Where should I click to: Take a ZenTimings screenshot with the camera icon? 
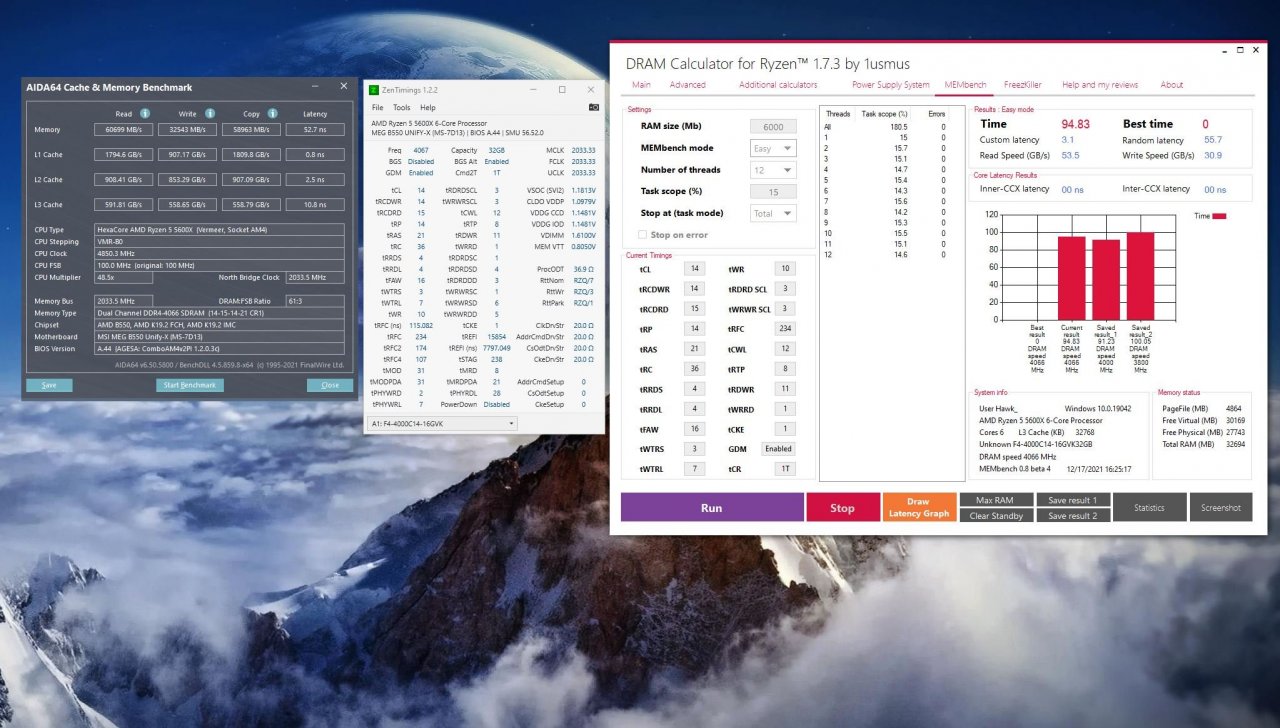point(593,107)
